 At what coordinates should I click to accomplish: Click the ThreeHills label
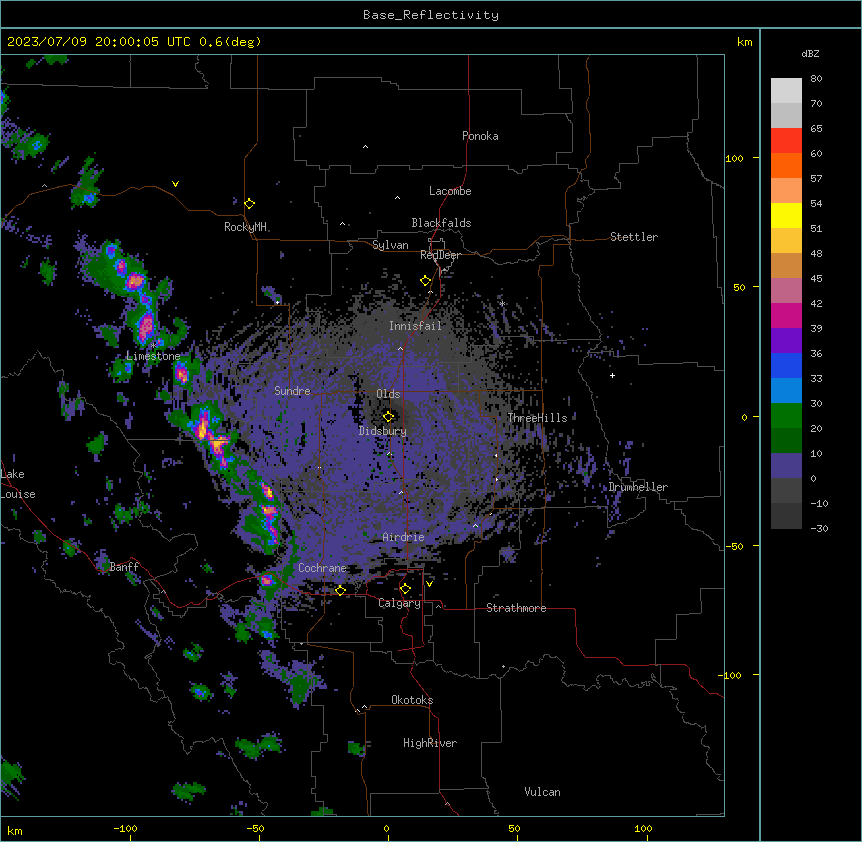pos(537,418)
